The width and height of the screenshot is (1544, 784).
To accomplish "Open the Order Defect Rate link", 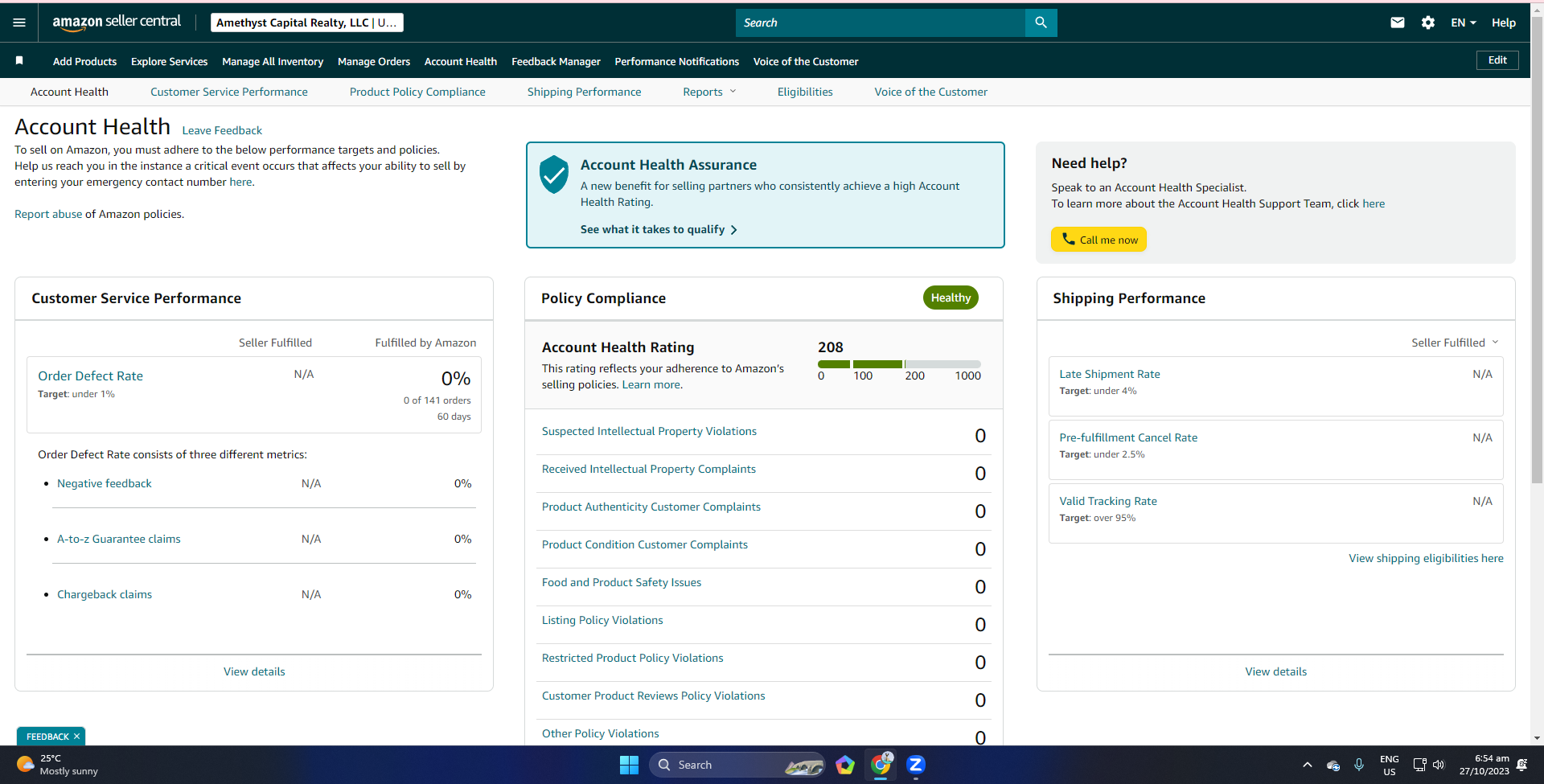I will [x=90, y=376].
